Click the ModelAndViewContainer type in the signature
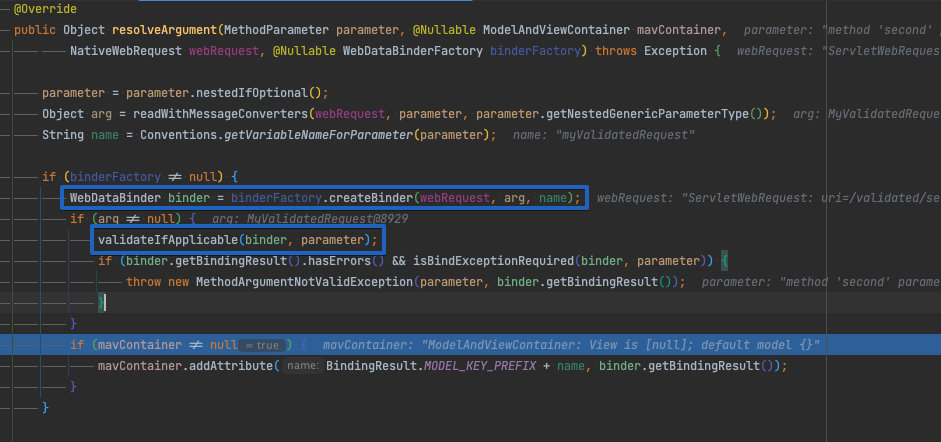 [x=556, y=30]
